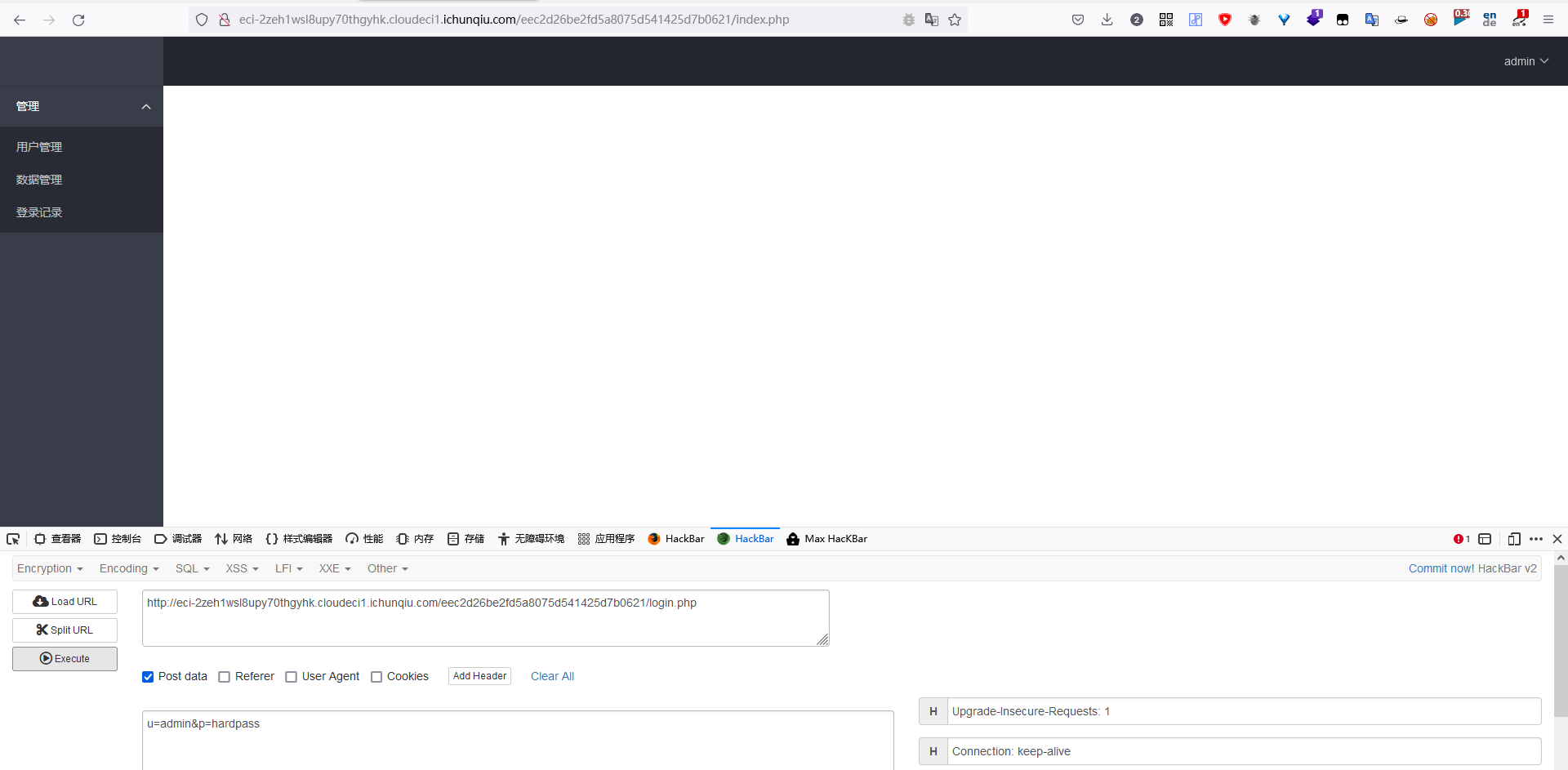Click the devtools error count badge
The width and height of the screenshot is (1568, 770).
click(1462, 539)
